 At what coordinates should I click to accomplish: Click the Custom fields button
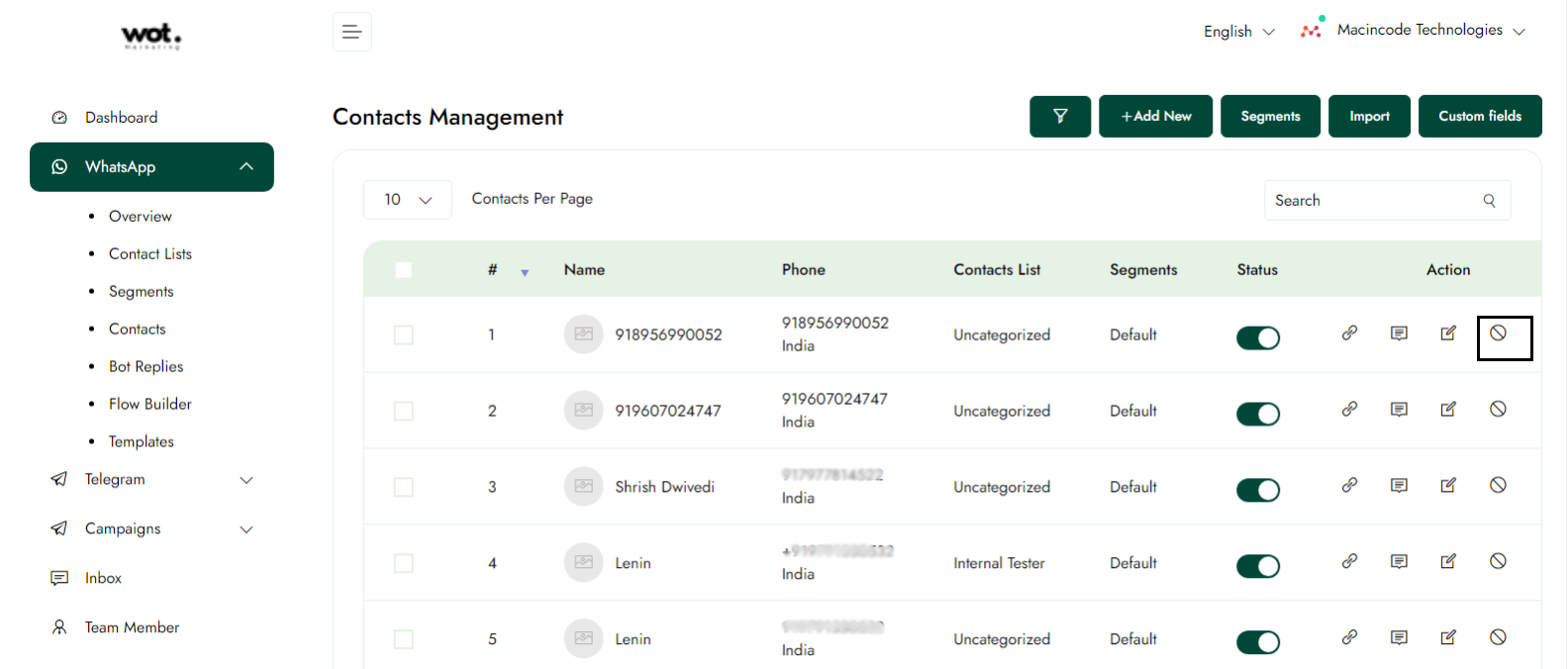[1479, 117]
